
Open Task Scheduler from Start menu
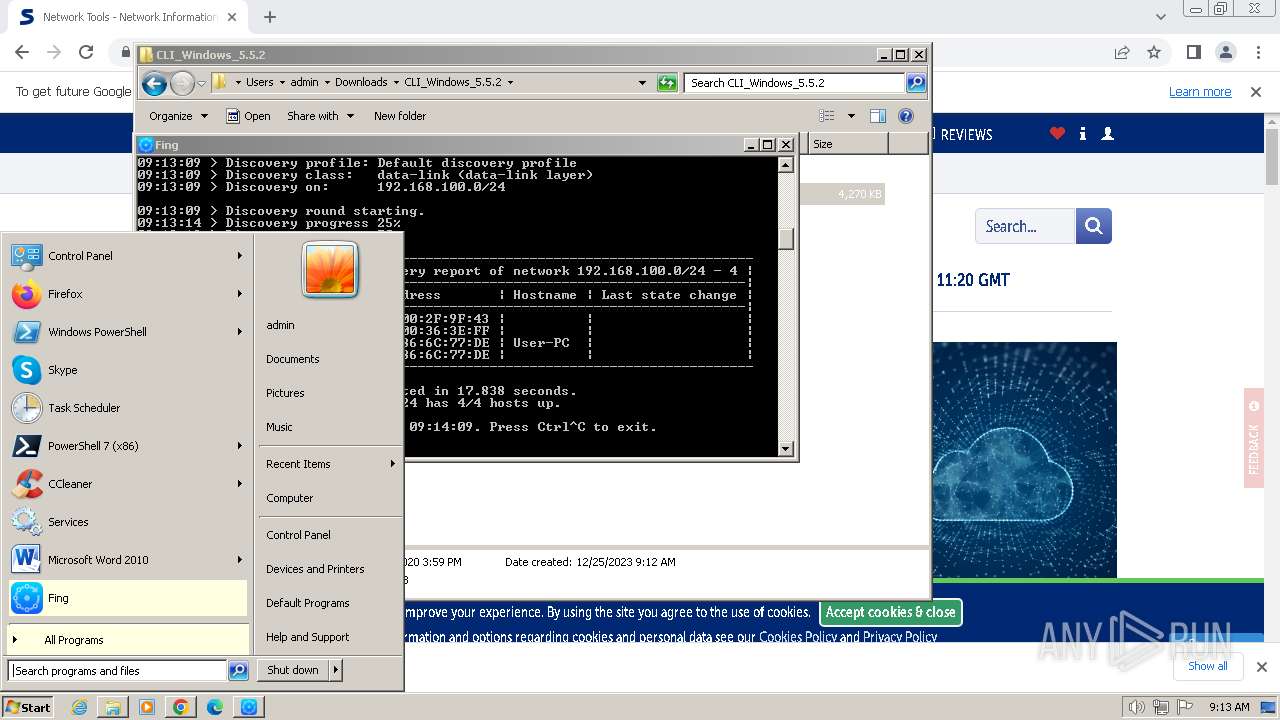coord(127,408)
